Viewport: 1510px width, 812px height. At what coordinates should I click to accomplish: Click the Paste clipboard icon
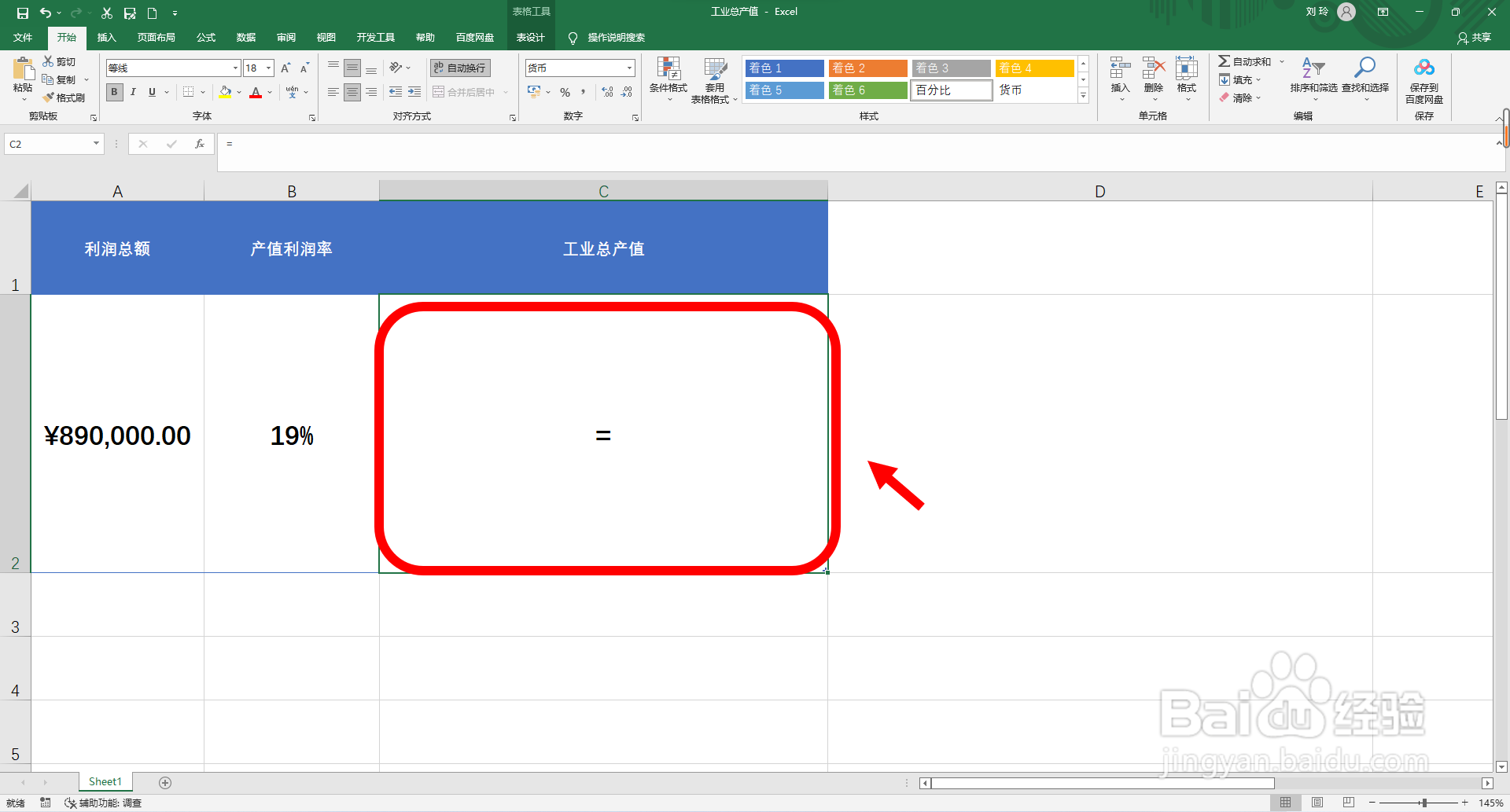24,69
